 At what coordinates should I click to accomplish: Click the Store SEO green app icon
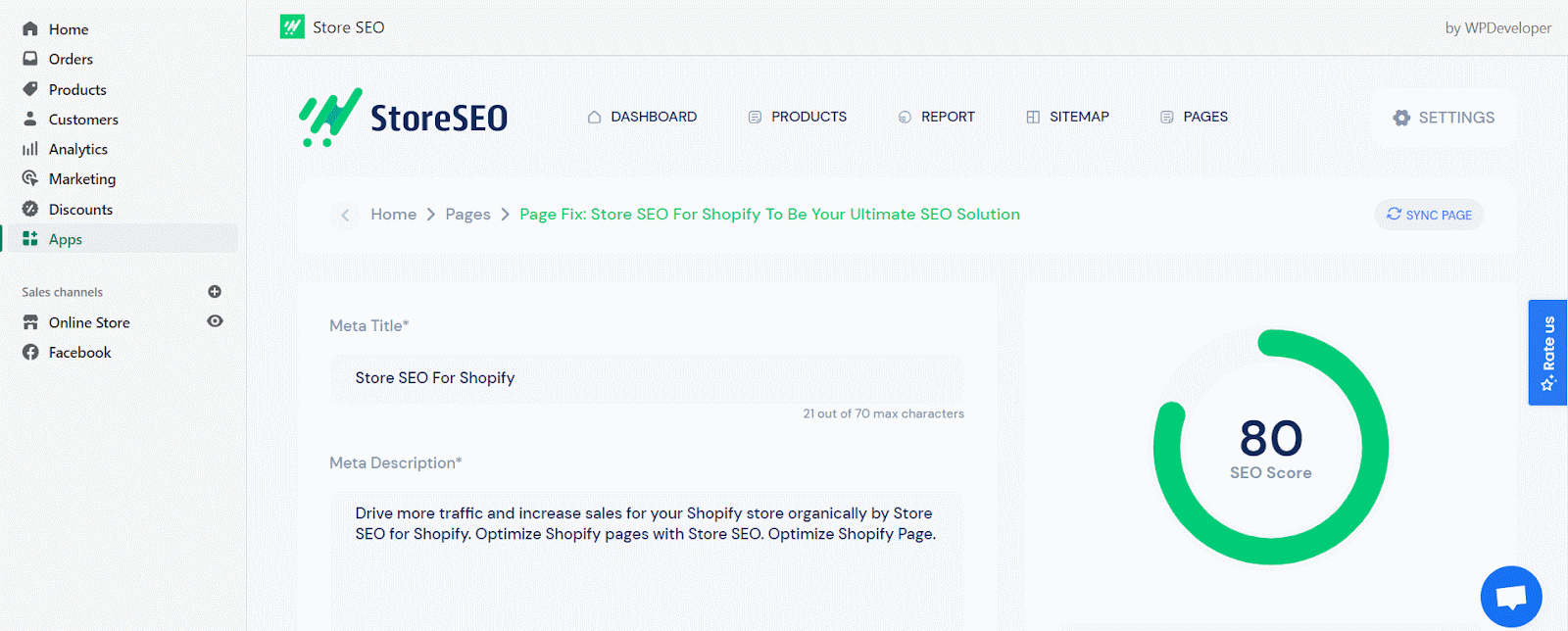292,26
